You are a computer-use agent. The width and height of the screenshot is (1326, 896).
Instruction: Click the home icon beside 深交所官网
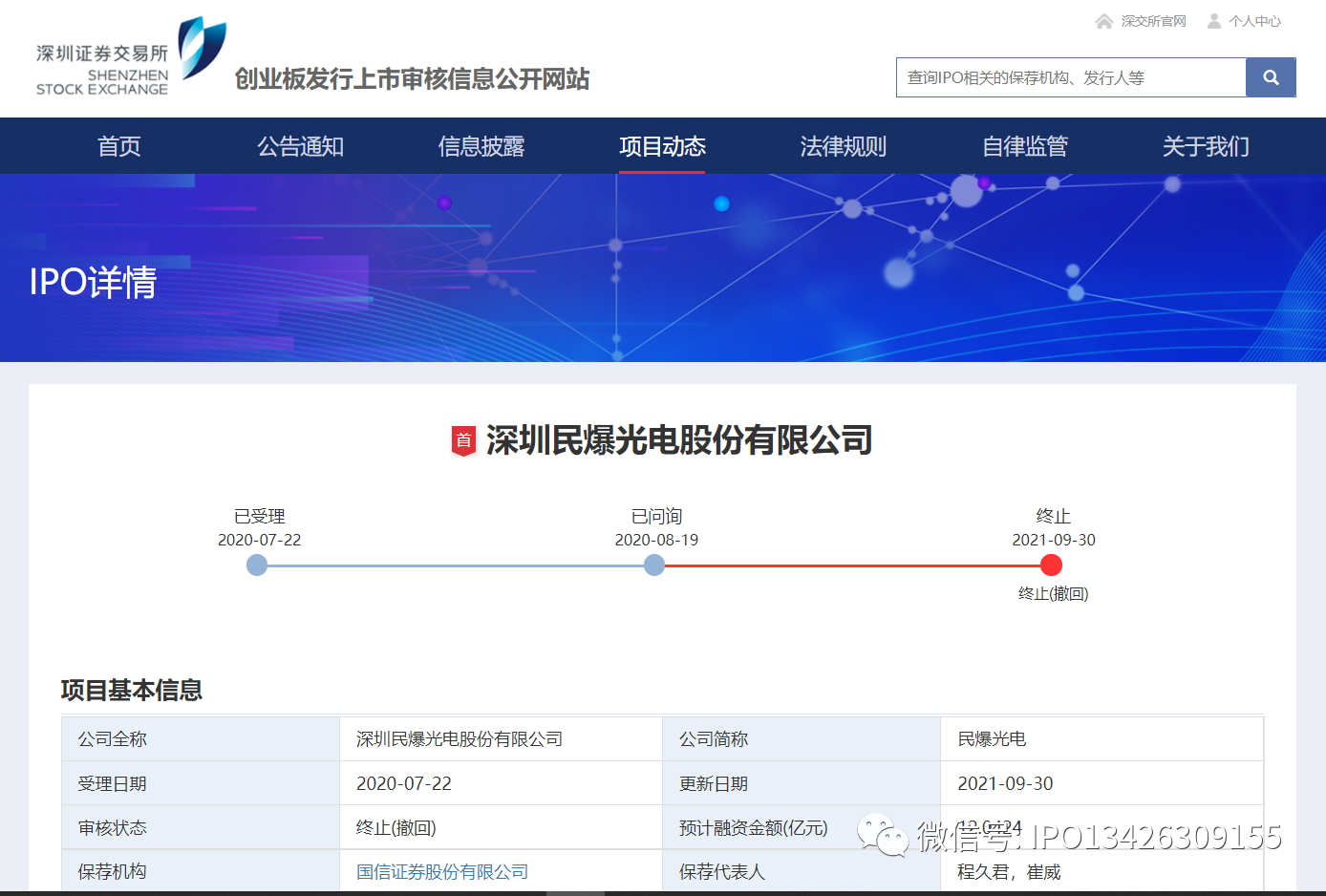coord(1104,21)
